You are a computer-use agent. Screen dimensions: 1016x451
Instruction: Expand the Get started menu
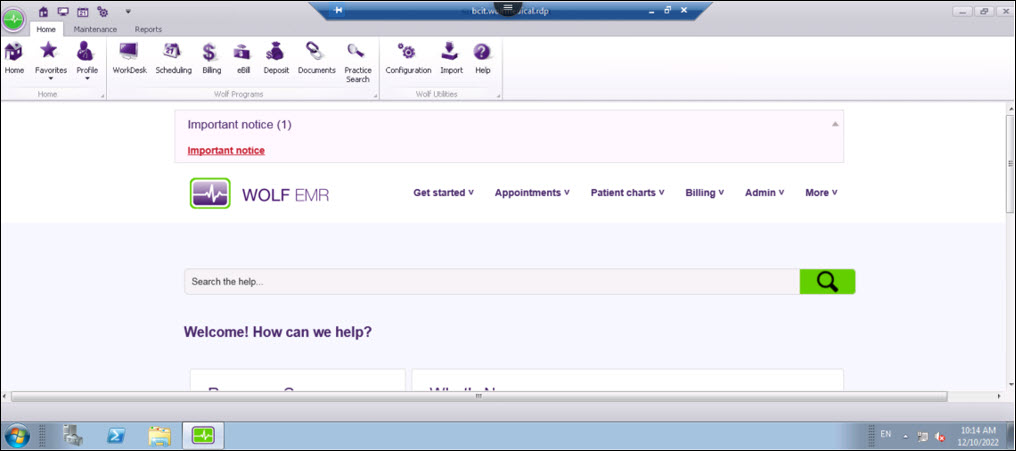pos(444,192)
